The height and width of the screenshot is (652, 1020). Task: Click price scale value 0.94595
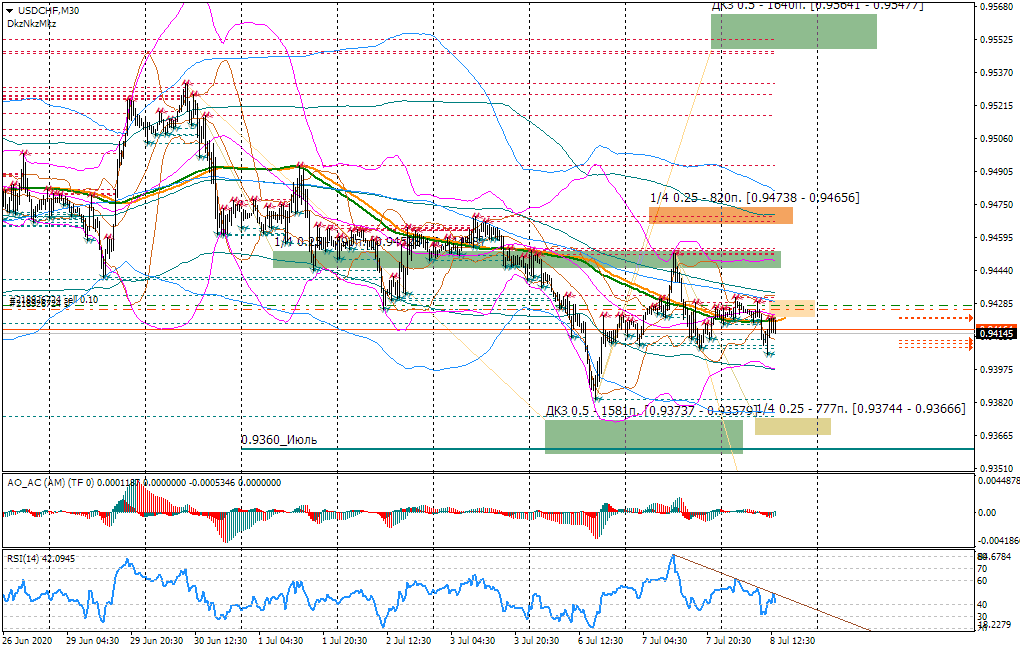997,238
